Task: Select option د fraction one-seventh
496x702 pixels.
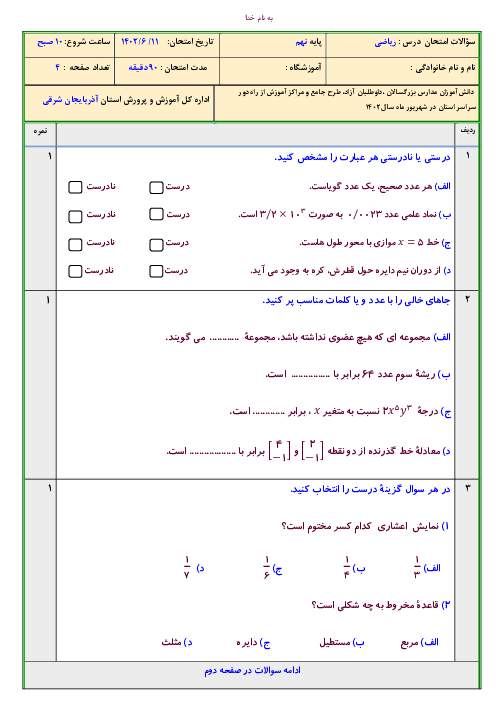Action: pos(194,568)
